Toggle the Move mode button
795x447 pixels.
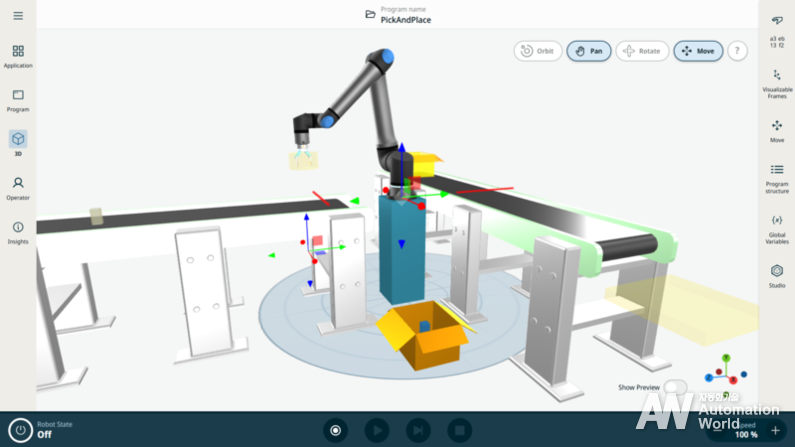point(698,51)
